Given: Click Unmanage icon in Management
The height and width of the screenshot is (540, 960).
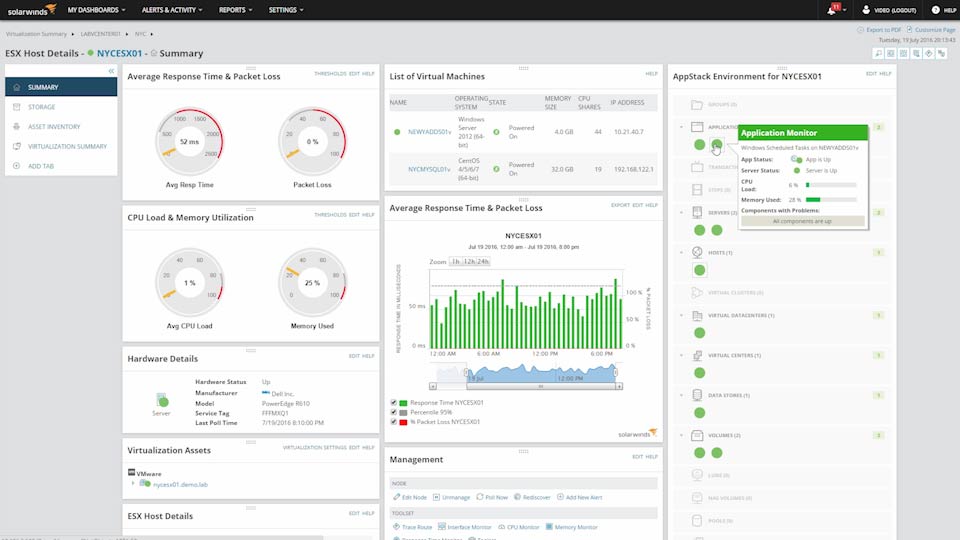Looking at the screenshot, I should coord(437,497).
